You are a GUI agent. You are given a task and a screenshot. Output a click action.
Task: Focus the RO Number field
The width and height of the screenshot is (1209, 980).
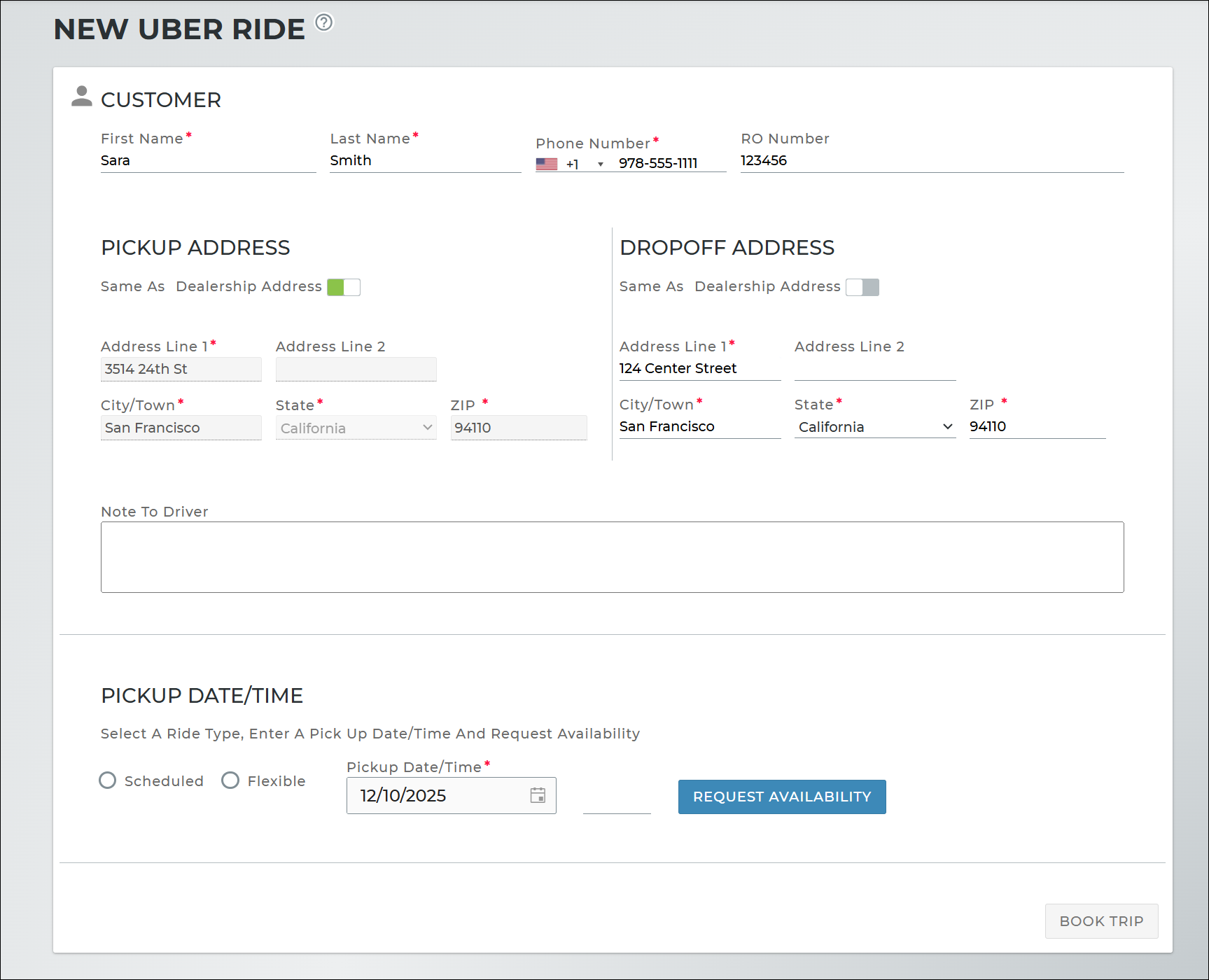(x=931, y=161)
